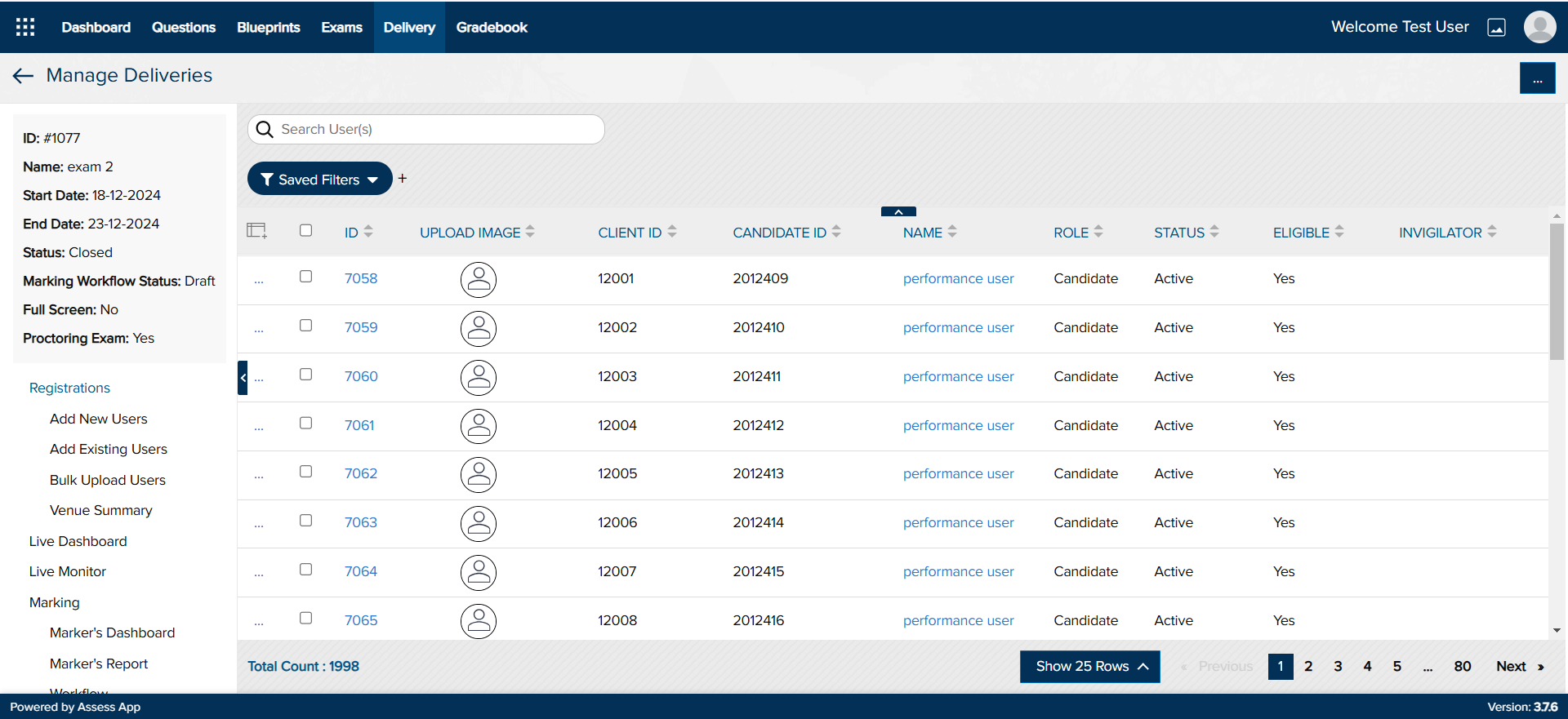
Task: Sort by the ID column sort arrows
Action: click(368, 232)
